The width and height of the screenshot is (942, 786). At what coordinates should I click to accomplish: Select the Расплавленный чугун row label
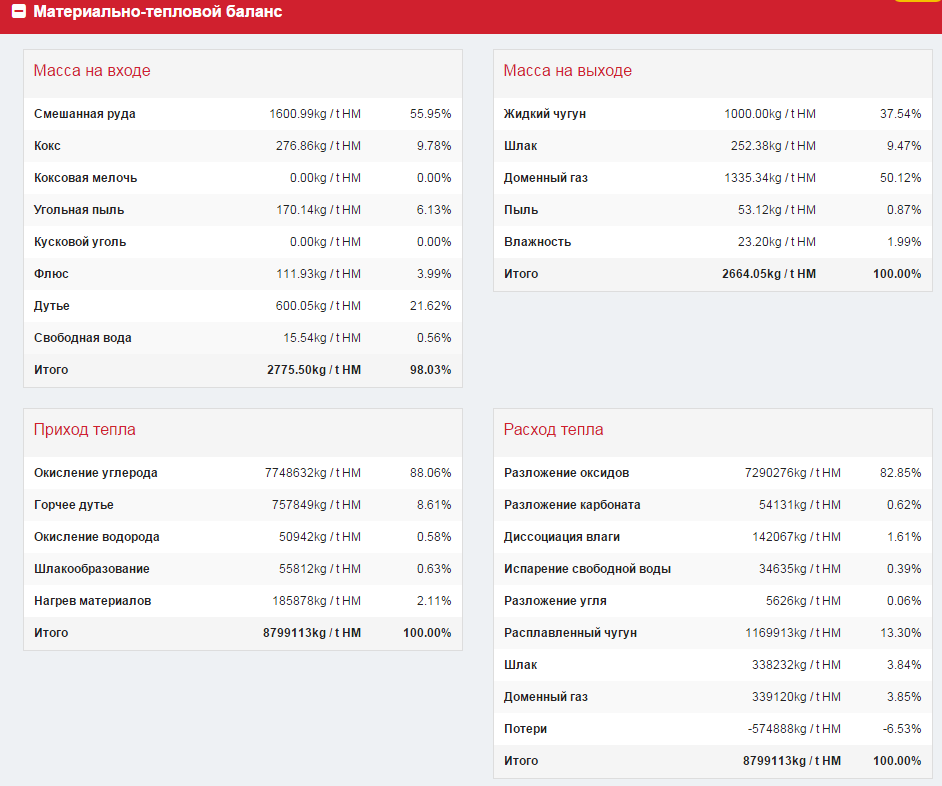click(570, 633)
